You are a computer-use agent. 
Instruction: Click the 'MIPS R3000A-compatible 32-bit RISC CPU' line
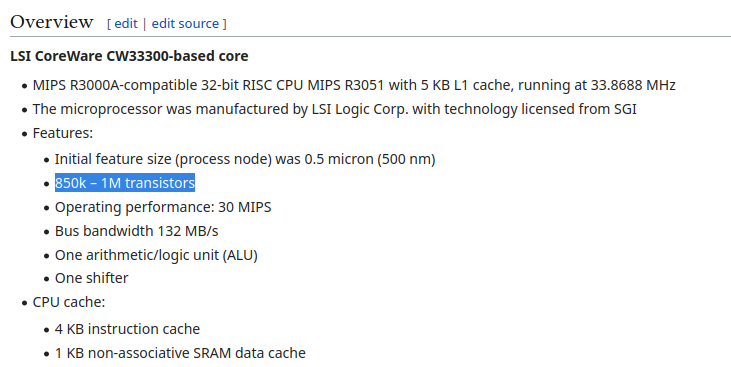coord(354,85)
